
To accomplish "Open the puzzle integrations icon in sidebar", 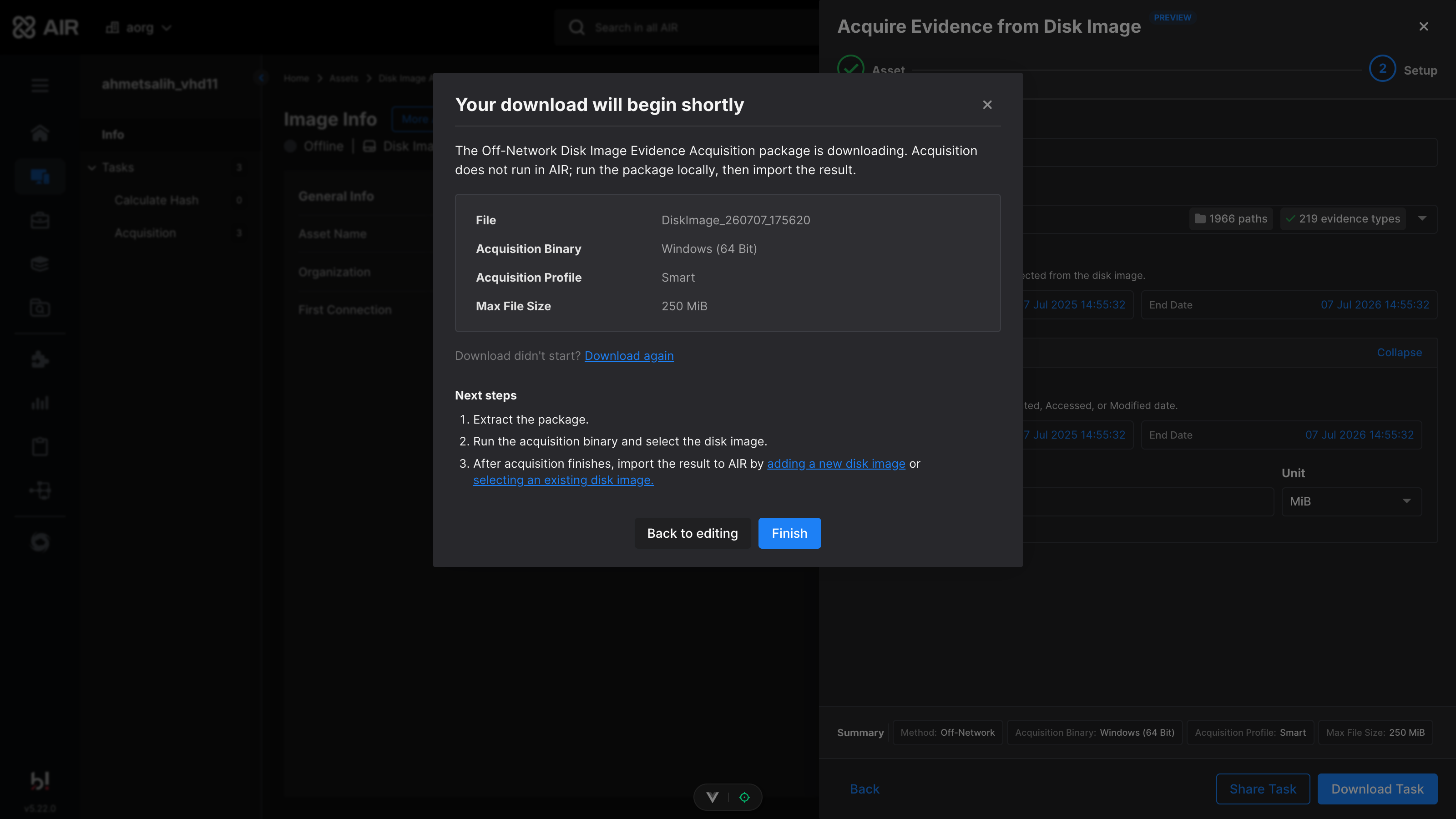I will tap(40, 359).
